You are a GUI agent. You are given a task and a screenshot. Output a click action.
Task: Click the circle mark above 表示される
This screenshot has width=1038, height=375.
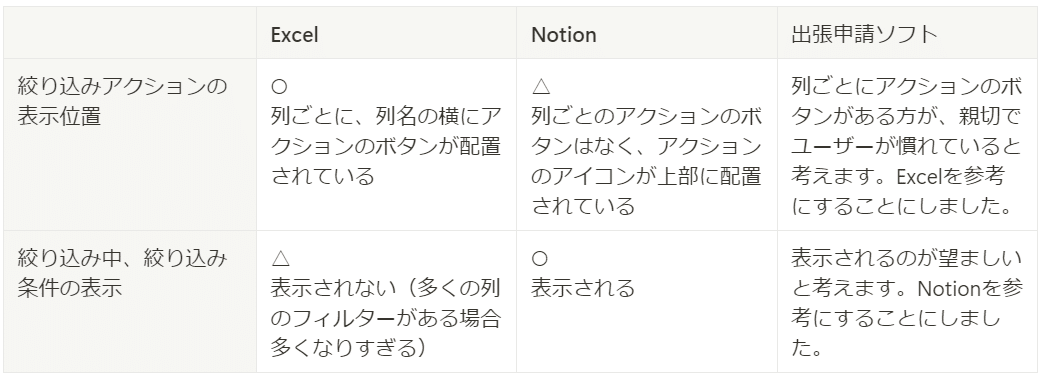tap(540, 258)
